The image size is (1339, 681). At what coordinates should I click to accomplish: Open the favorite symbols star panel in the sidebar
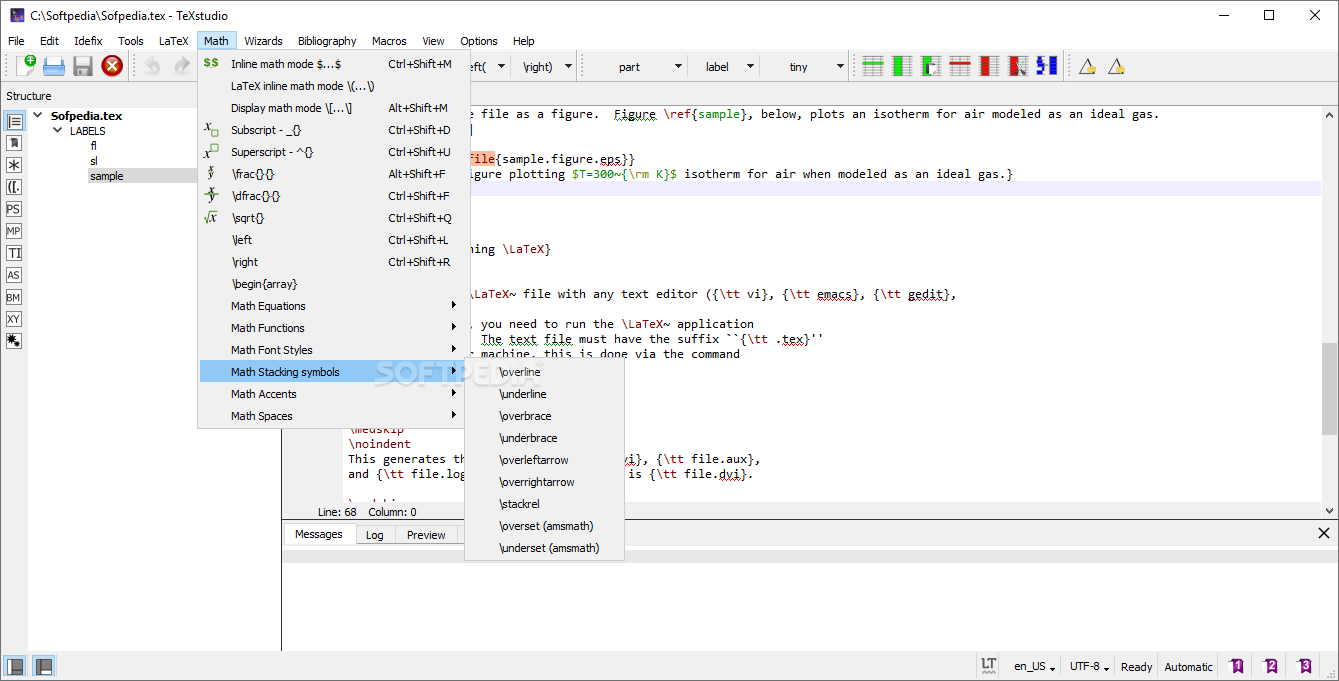14,341
